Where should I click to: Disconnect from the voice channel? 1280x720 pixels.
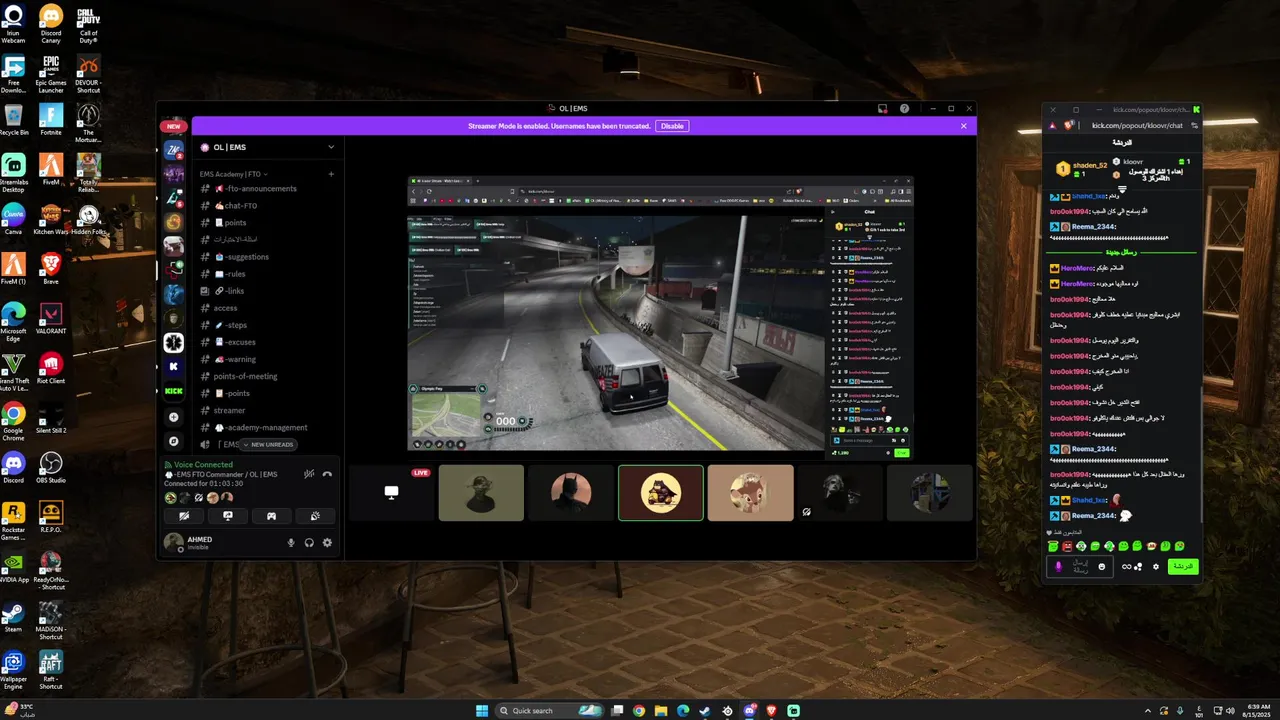[x=327, y=474]
